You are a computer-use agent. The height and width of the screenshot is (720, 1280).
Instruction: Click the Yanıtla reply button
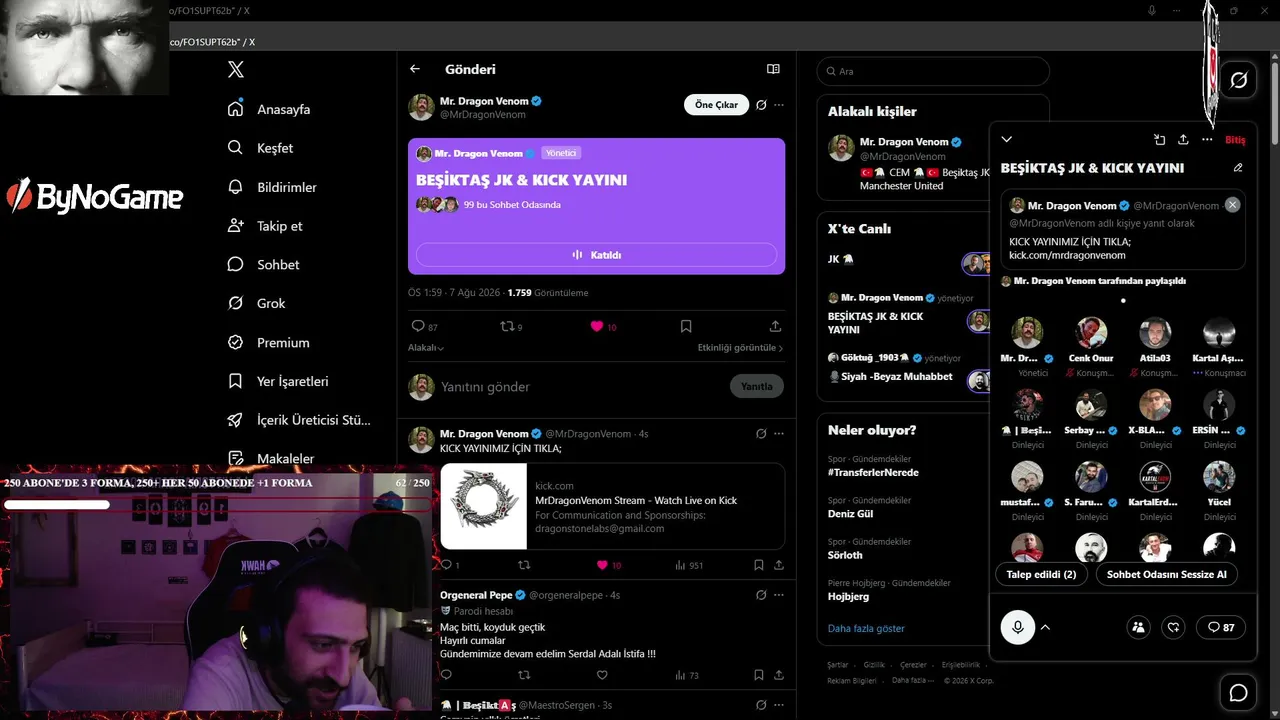757,386
